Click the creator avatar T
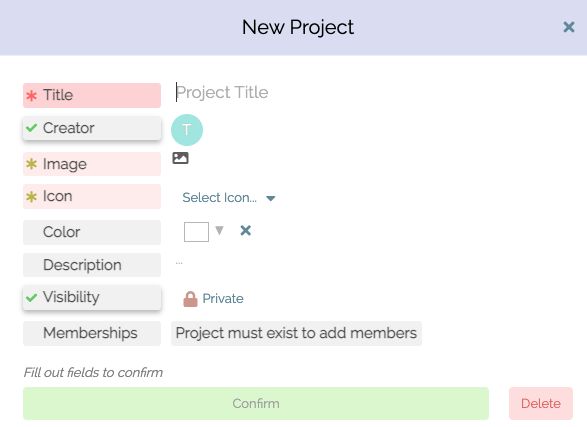 click(187, 129)
